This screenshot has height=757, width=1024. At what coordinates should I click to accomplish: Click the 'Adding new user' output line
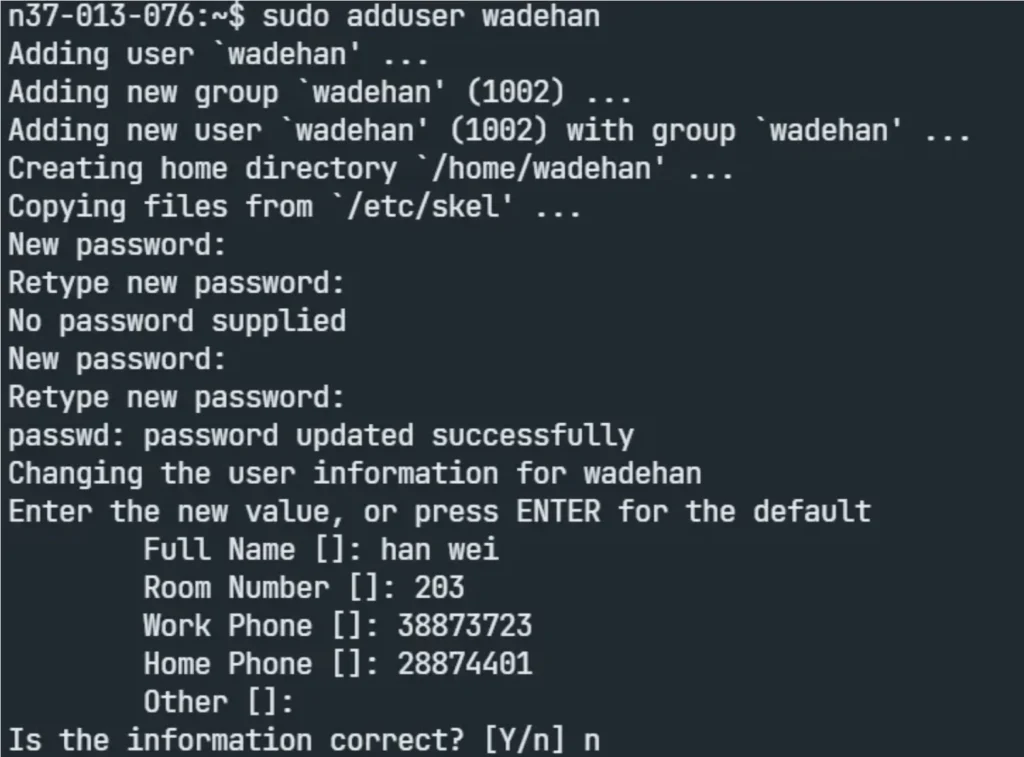point(489,131)
